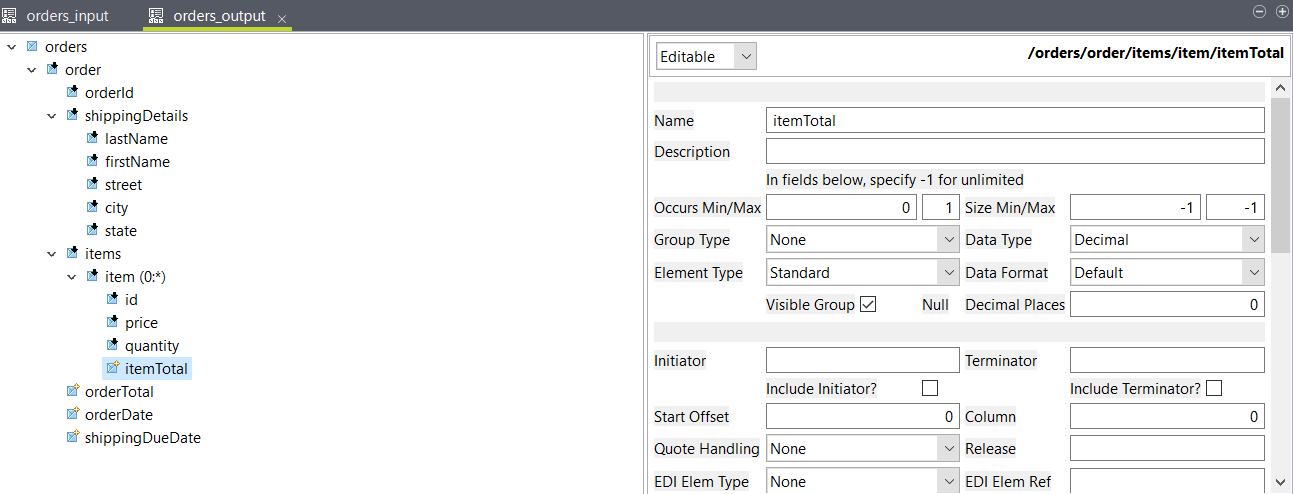Toggle the Visible Group checkbox

click(868, 304)
